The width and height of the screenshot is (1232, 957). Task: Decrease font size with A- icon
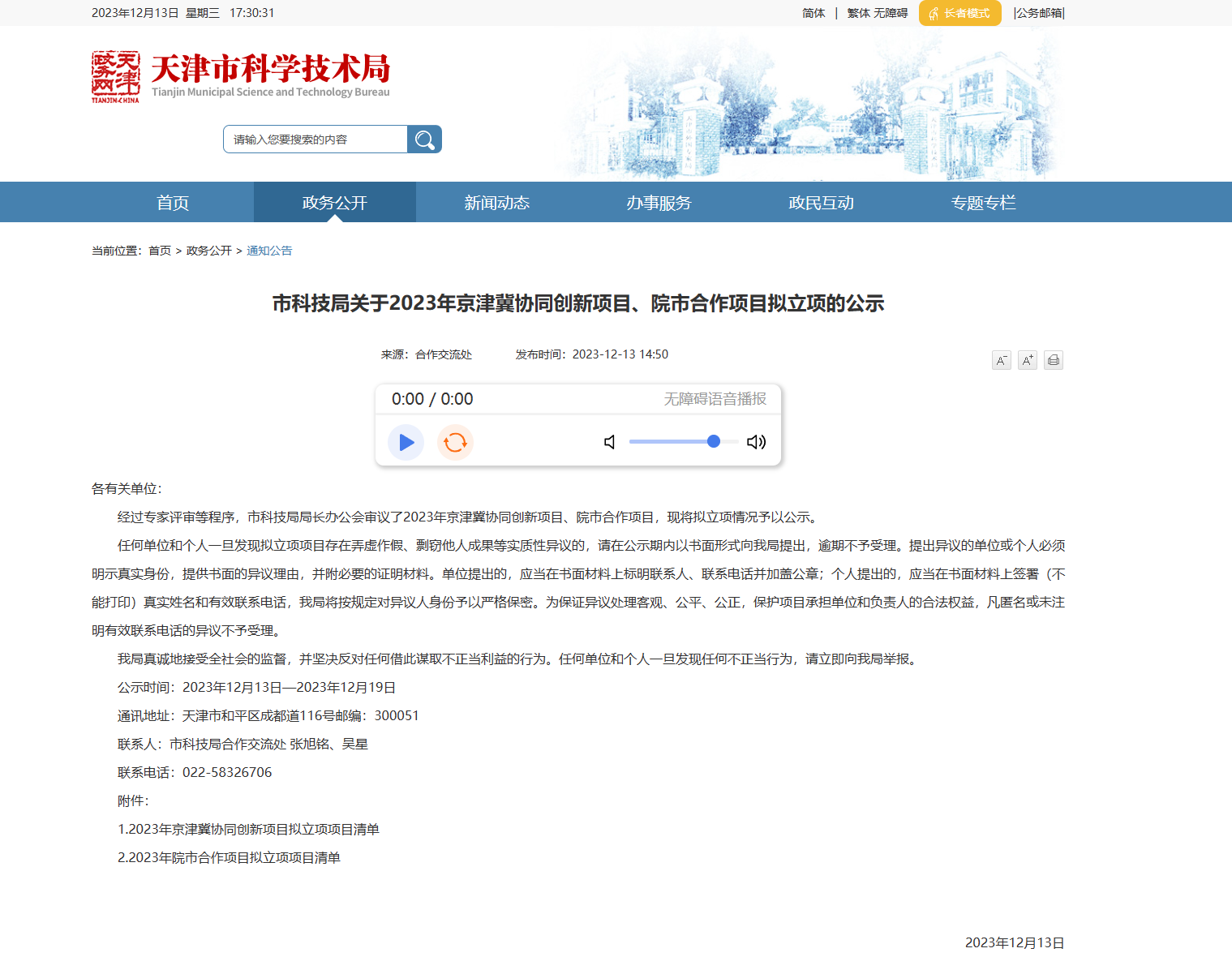point(1001,360)
